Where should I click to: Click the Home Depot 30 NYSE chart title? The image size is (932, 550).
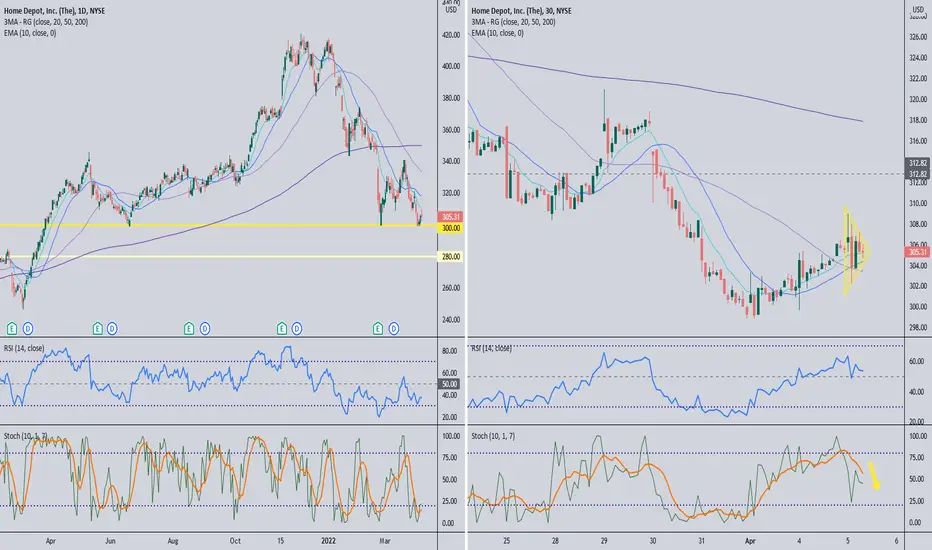tap(521, 11)
